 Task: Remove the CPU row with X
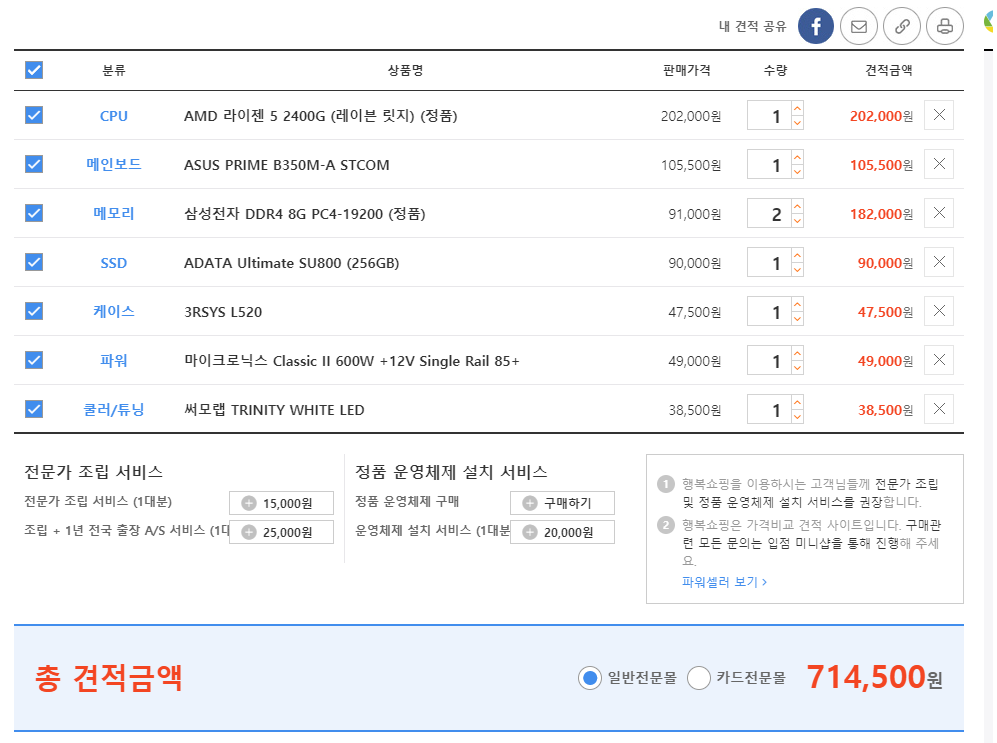click(939, 115)
